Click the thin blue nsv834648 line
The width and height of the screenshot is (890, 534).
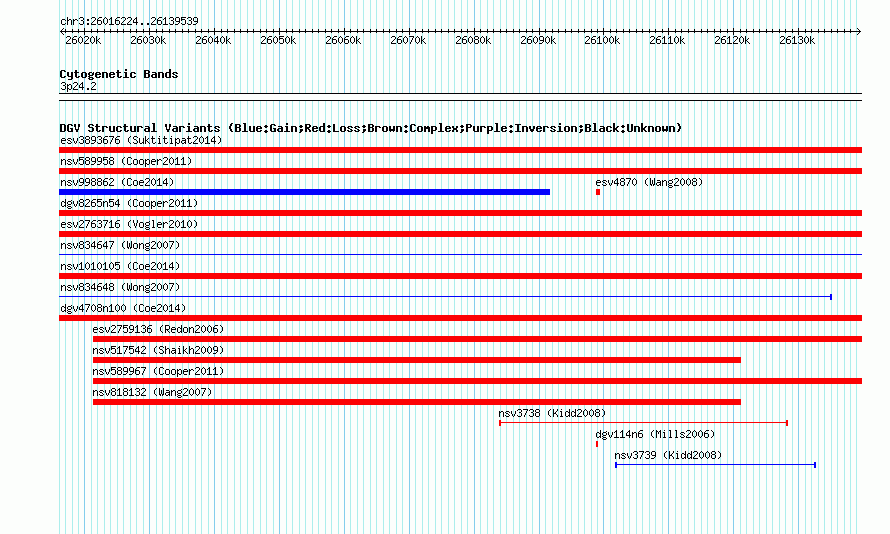446,297
